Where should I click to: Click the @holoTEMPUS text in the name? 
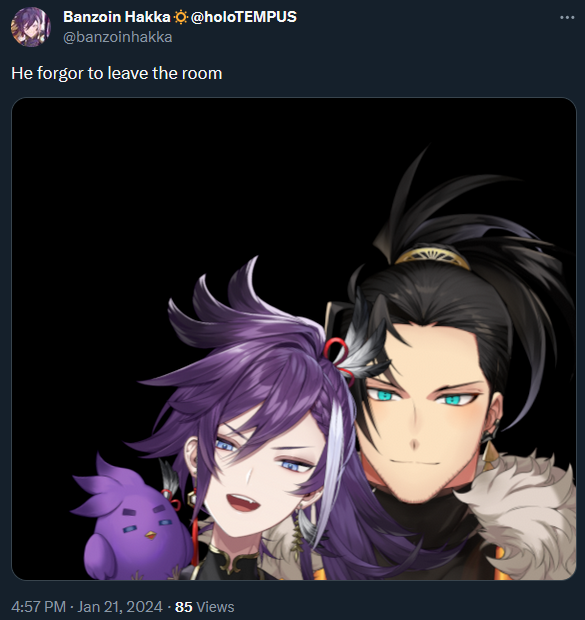pos(244,17)
